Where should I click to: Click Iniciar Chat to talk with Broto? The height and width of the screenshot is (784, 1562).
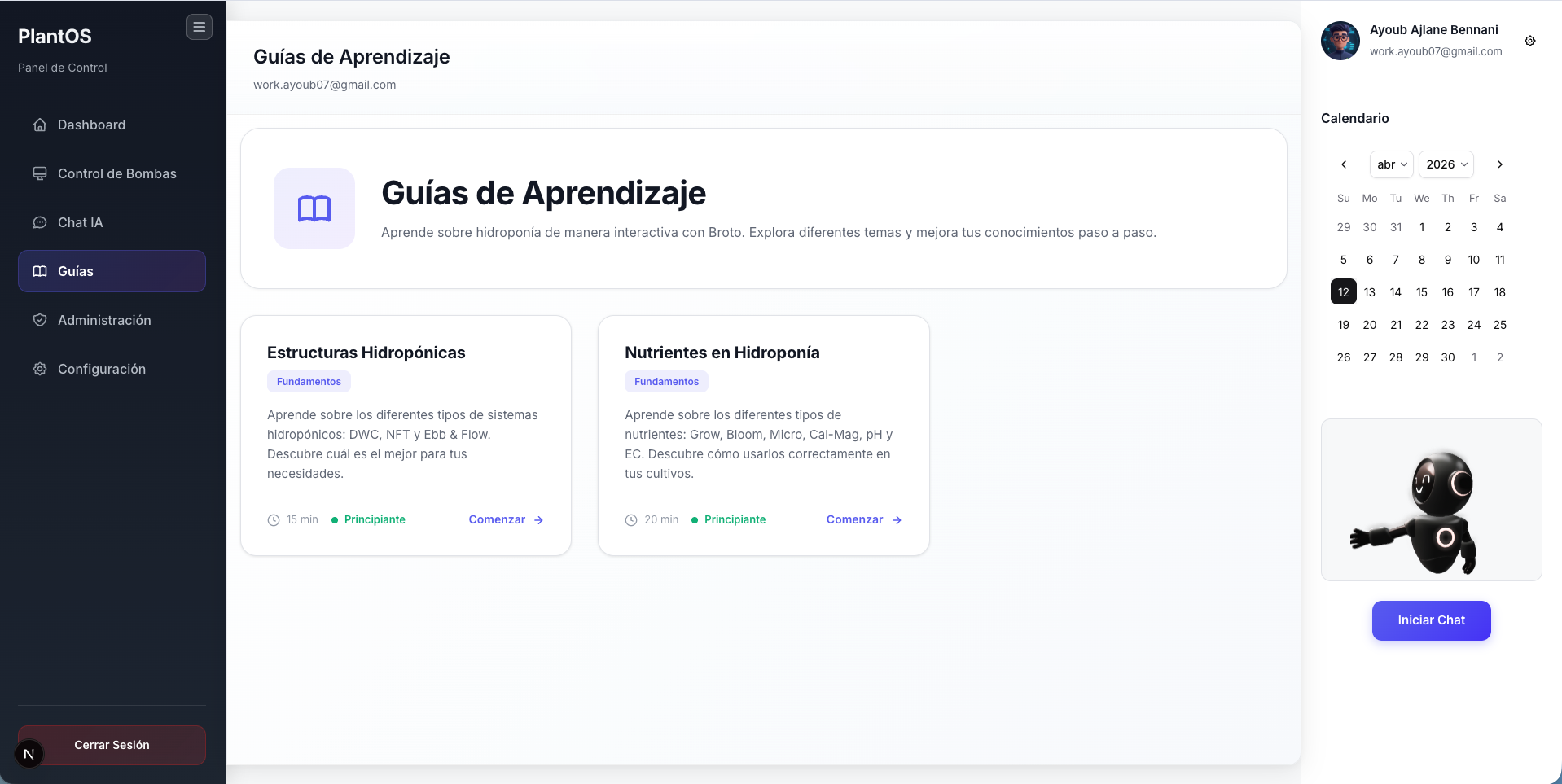coord(1431,620)
